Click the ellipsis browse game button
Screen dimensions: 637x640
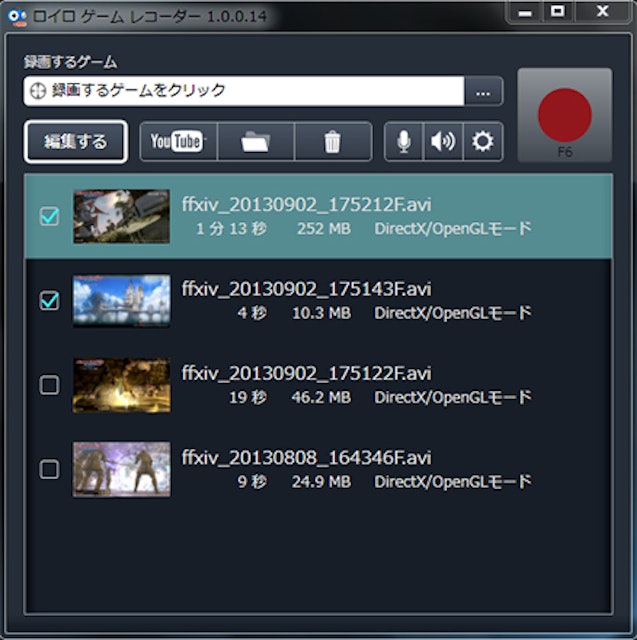pos(483,92)
